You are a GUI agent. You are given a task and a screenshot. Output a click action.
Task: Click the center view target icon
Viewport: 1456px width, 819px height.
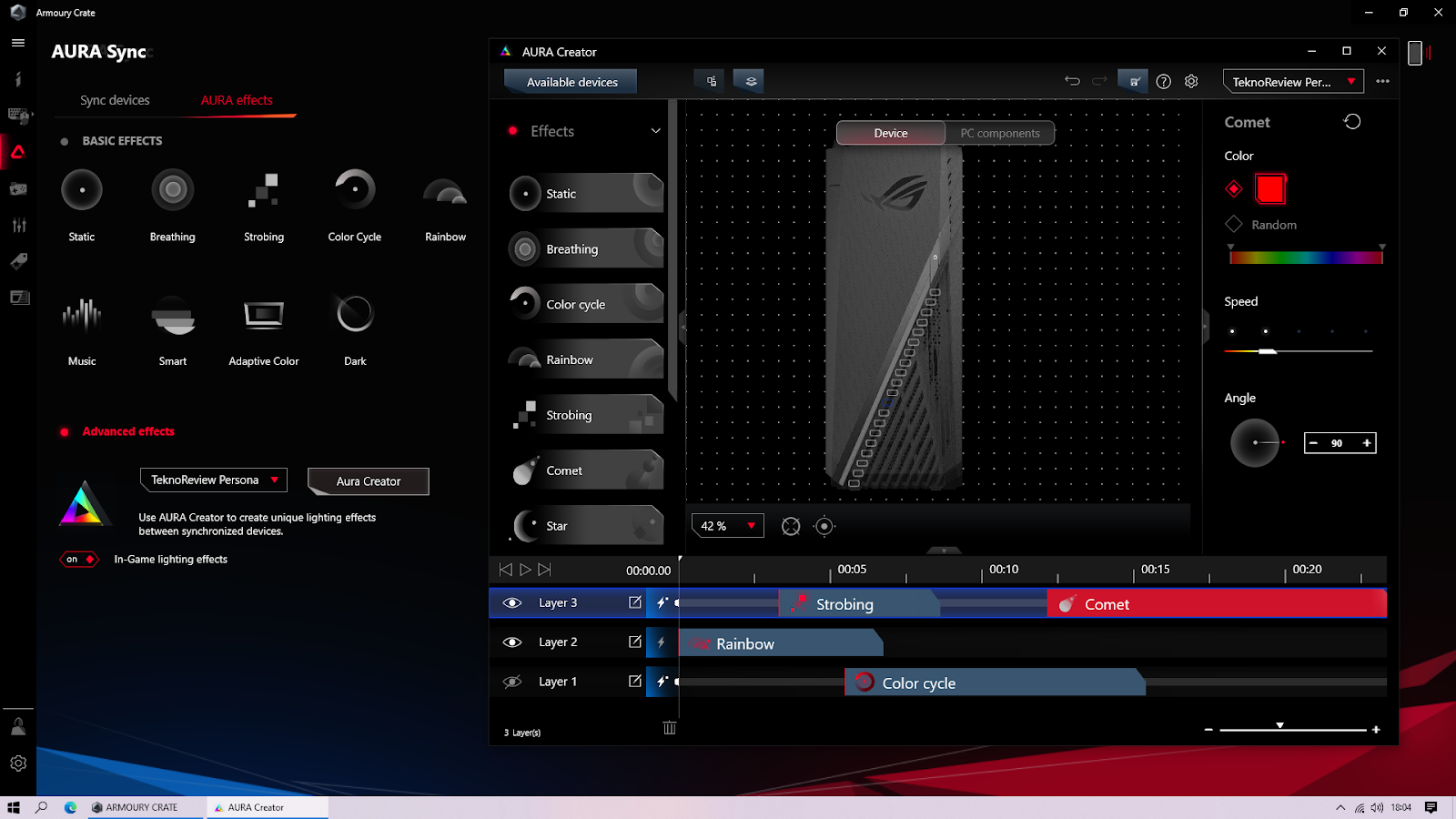[x=824, y=526]
